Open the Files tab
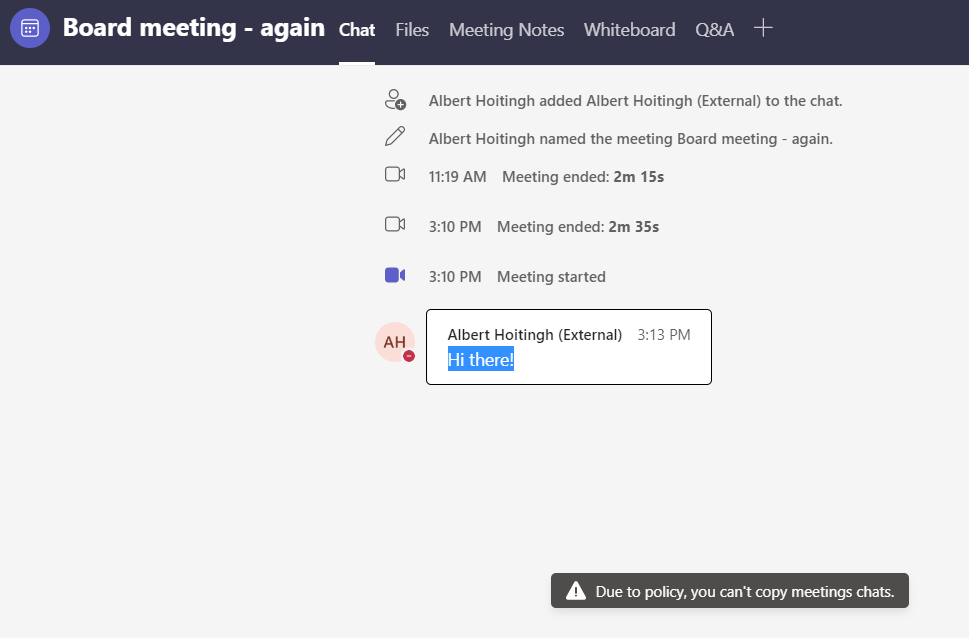 [x=412, y=30]
